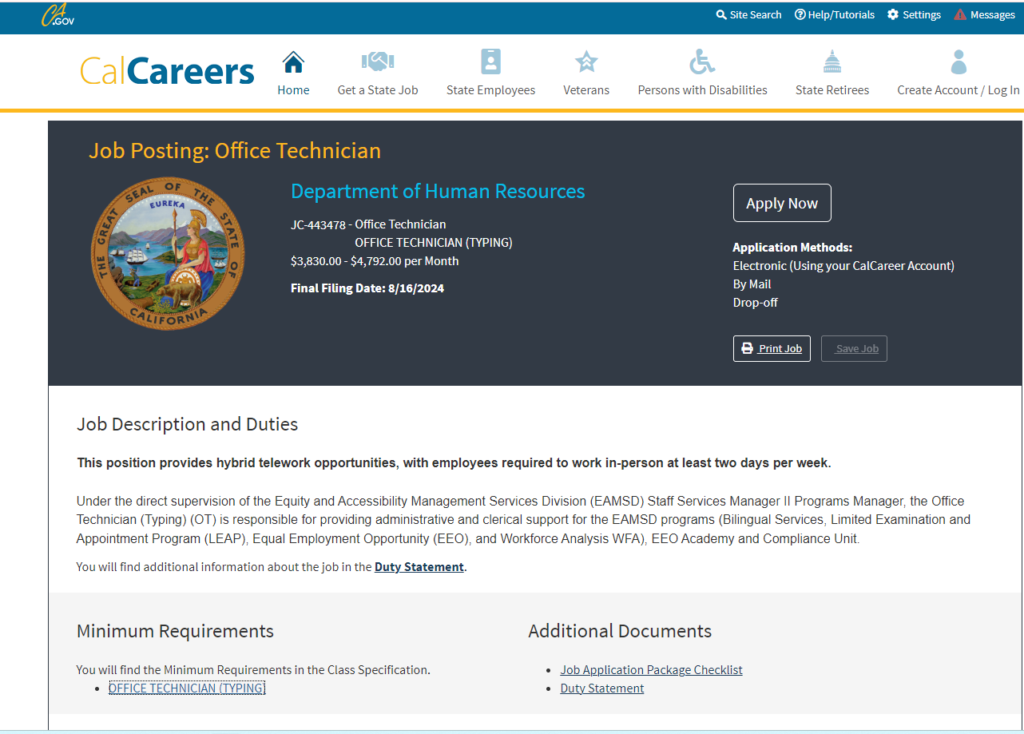Open Department of Human Resources link
1024x734 pixels.
(x=438, y=191)
